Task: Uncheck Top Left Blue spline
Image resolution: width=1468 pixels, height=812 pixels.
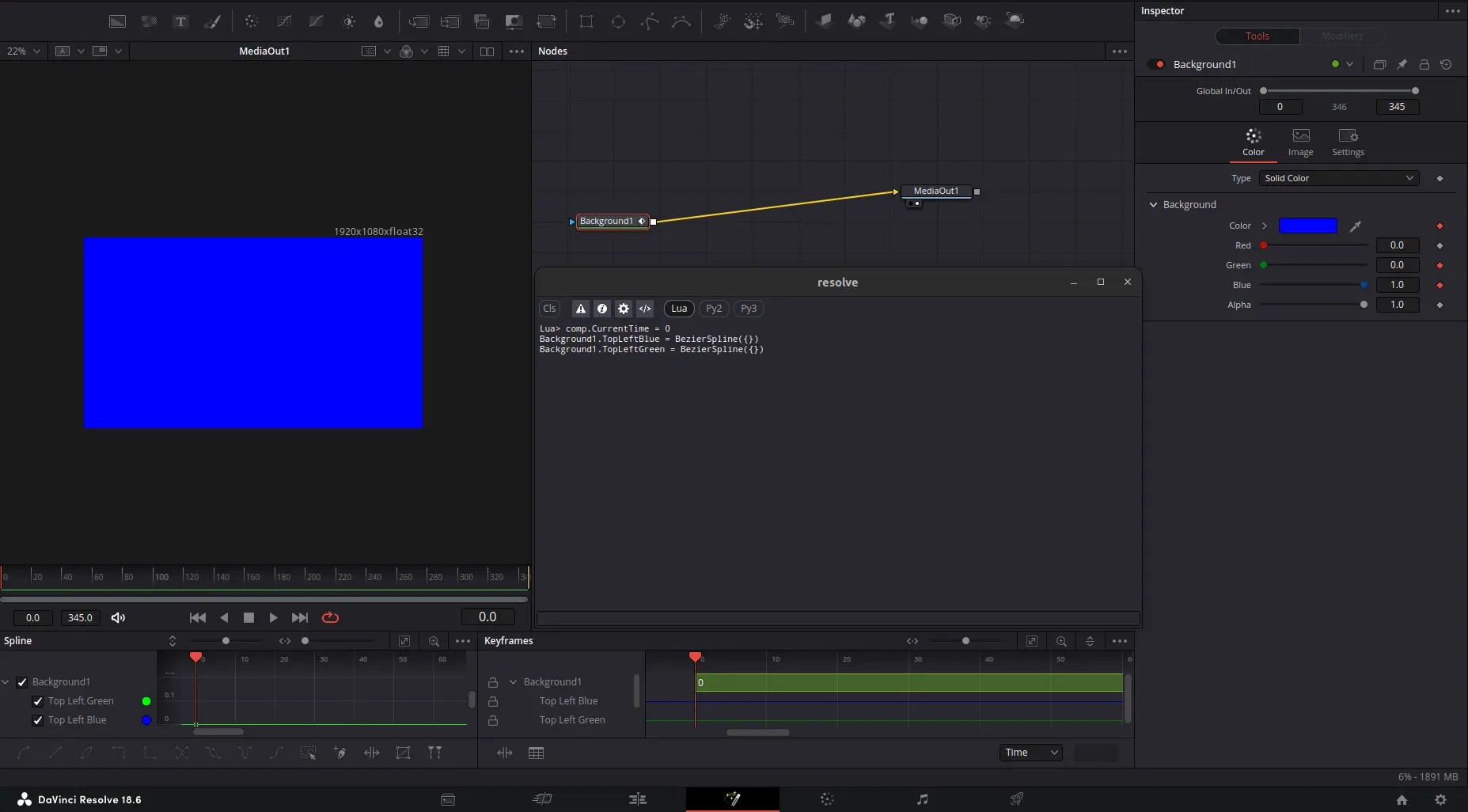Action: pos(38,720)
